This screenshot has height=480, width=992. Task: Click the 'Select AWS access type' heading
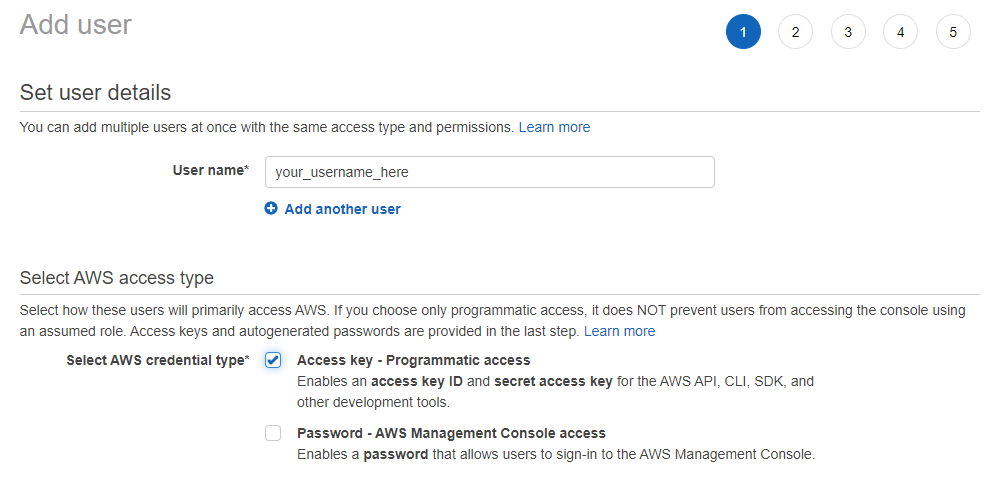(116, 277)
